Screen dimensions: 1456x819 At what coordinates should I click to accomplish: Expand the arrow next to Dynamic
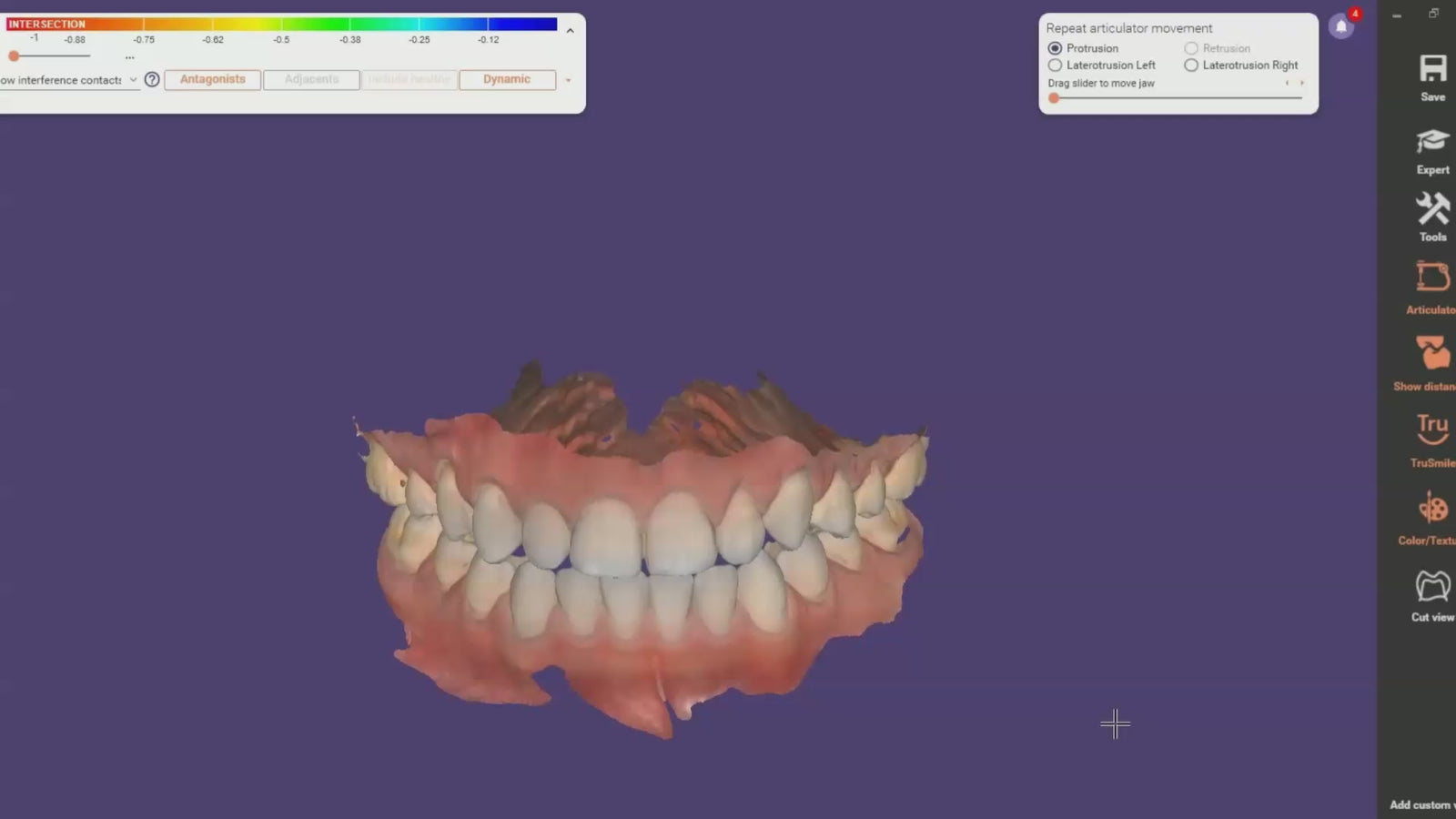tap(569, 81)
